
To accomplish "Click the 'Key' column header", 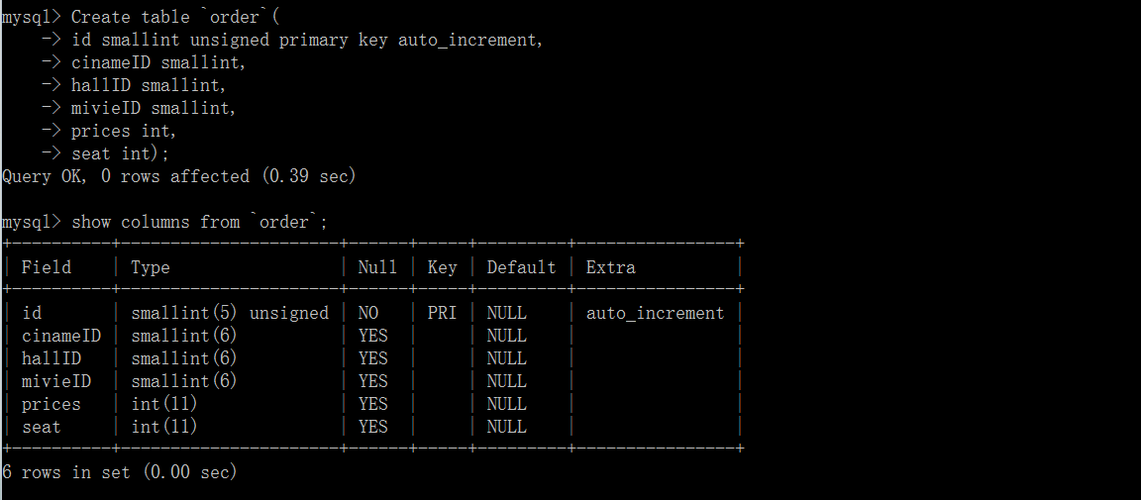I will point(442,267).
